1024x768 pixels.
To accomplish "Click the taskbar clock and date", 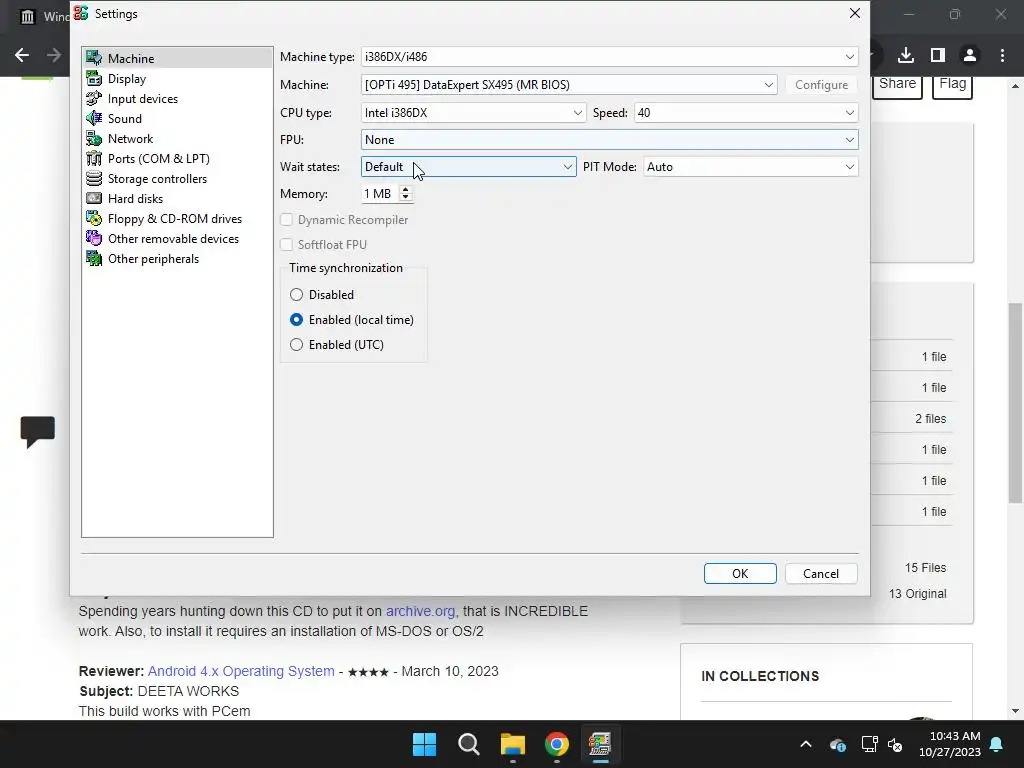I will tap(950, 744).
